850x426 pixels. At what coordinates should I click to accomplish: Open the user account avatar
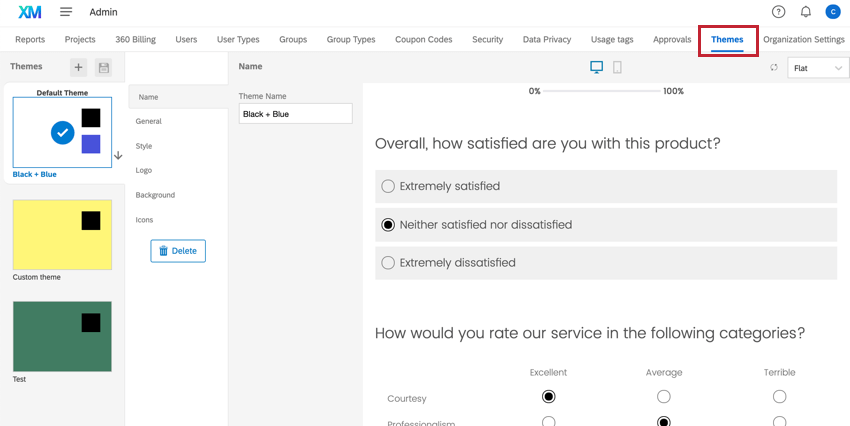pos(833,12)
